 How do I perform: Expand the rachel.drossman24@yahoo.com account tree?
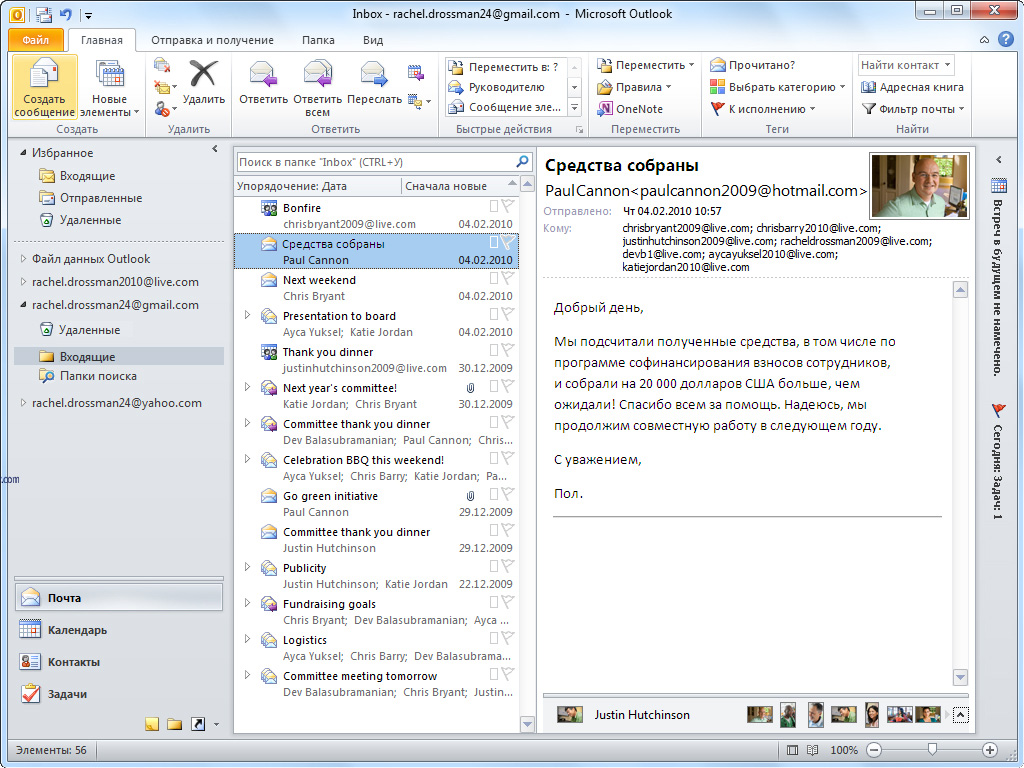pyautogui.click(x=24, y=403)
